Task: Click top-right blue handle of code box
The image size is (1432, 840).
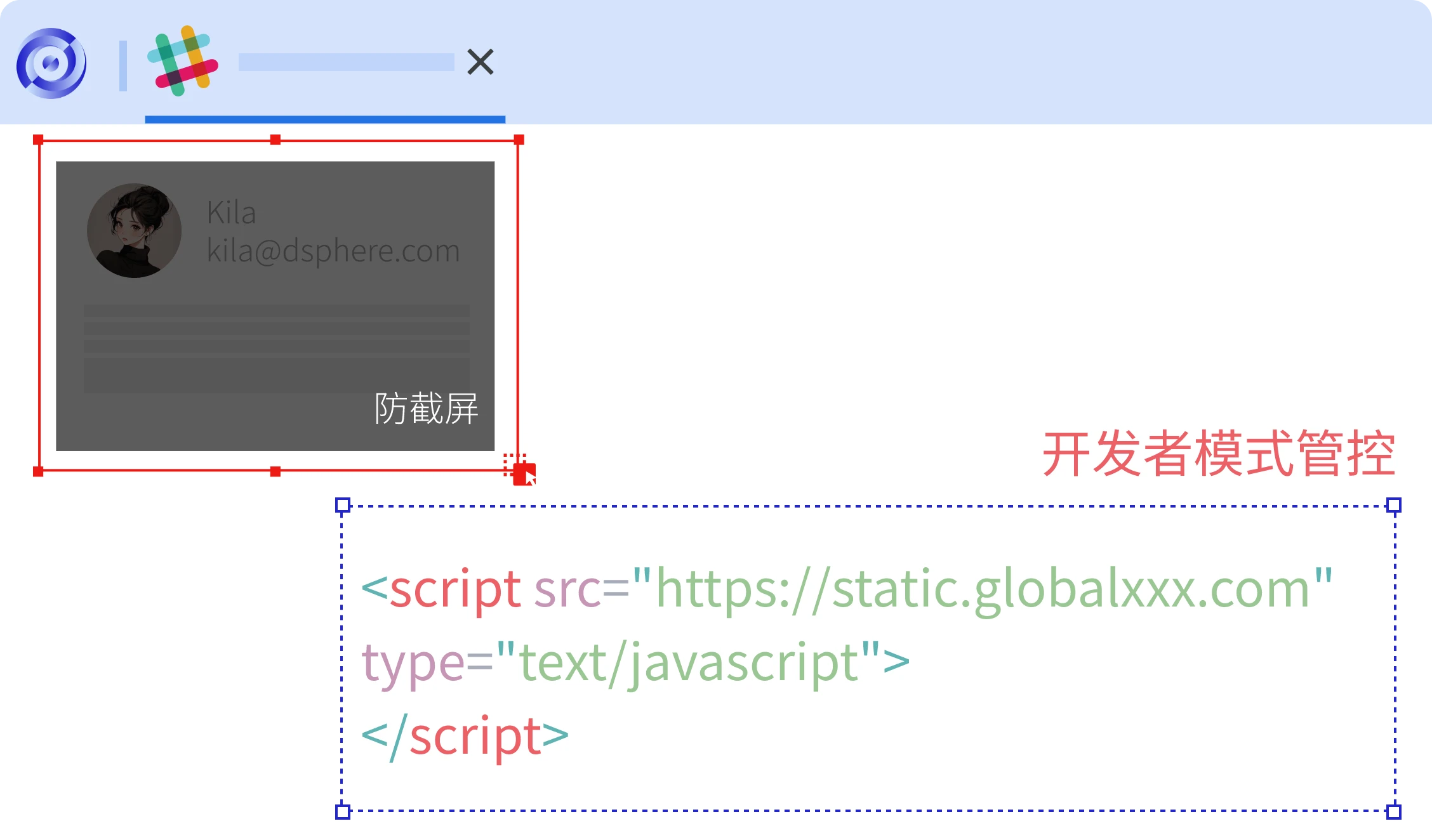Action: (x=1394, y=505)
